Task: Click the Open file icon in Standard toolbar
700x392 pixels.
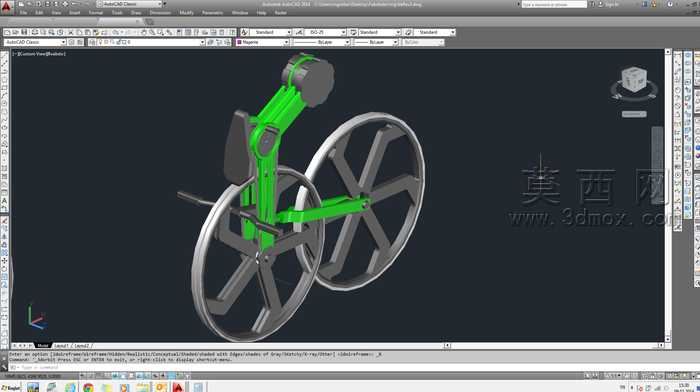Action: pyautogui.click(x=16, y=32)
